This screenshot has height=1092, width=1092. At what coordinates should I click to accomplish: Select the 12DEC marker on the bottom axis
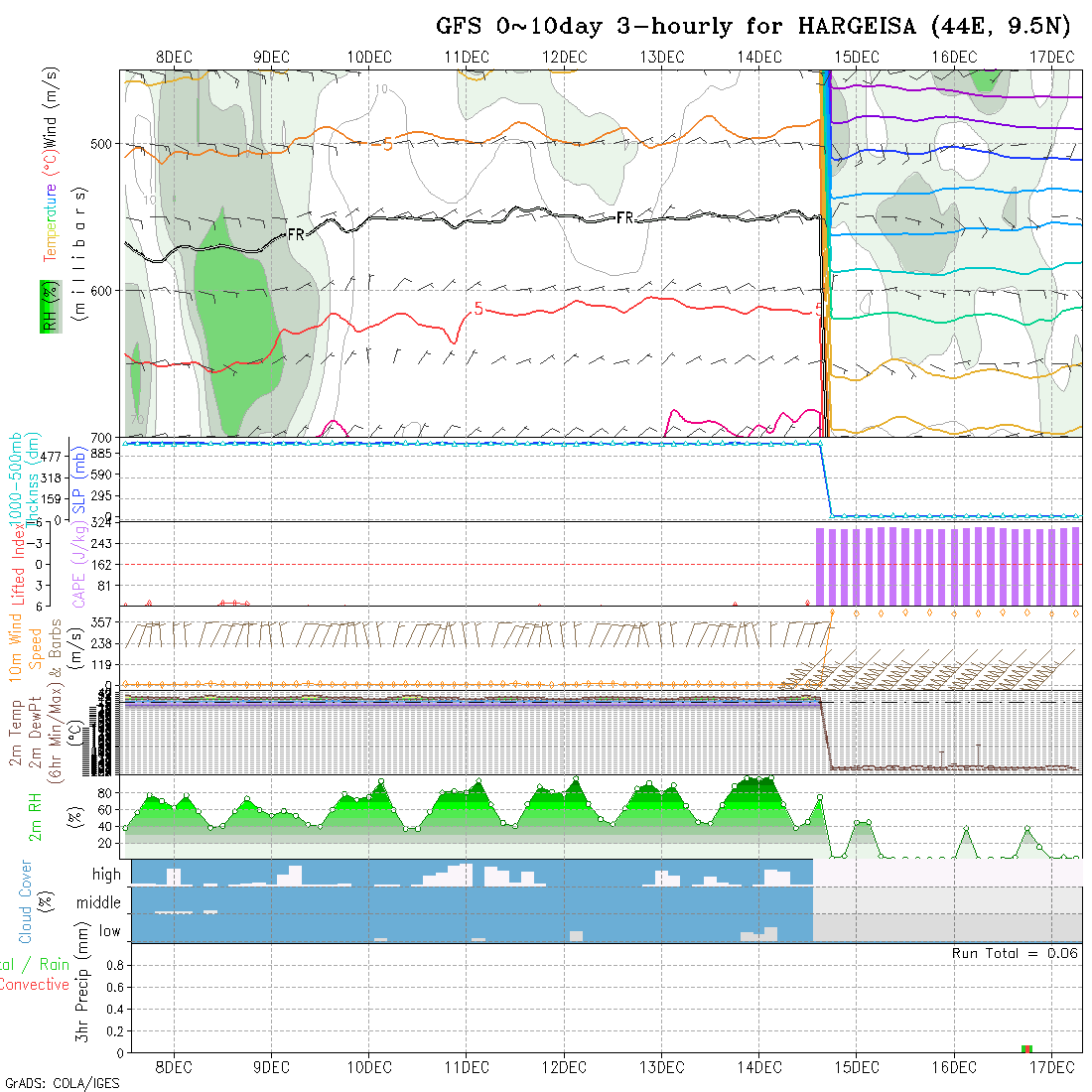click(x=564, y=1067)
